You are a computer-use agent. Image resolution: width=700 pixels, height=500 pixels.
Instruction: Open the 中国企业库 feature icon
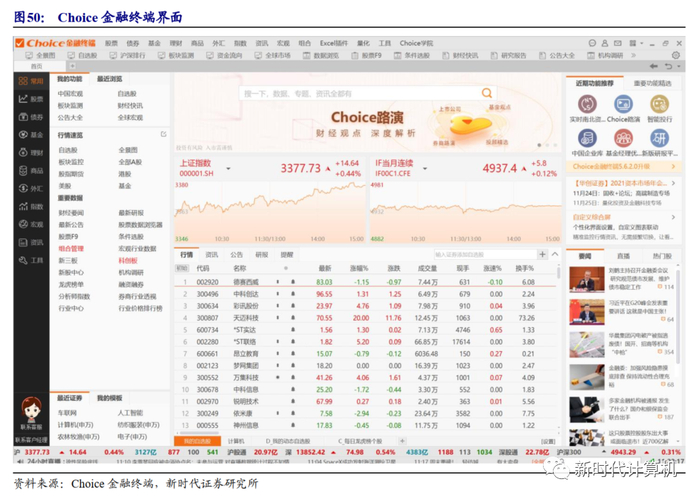pos(587,138)
